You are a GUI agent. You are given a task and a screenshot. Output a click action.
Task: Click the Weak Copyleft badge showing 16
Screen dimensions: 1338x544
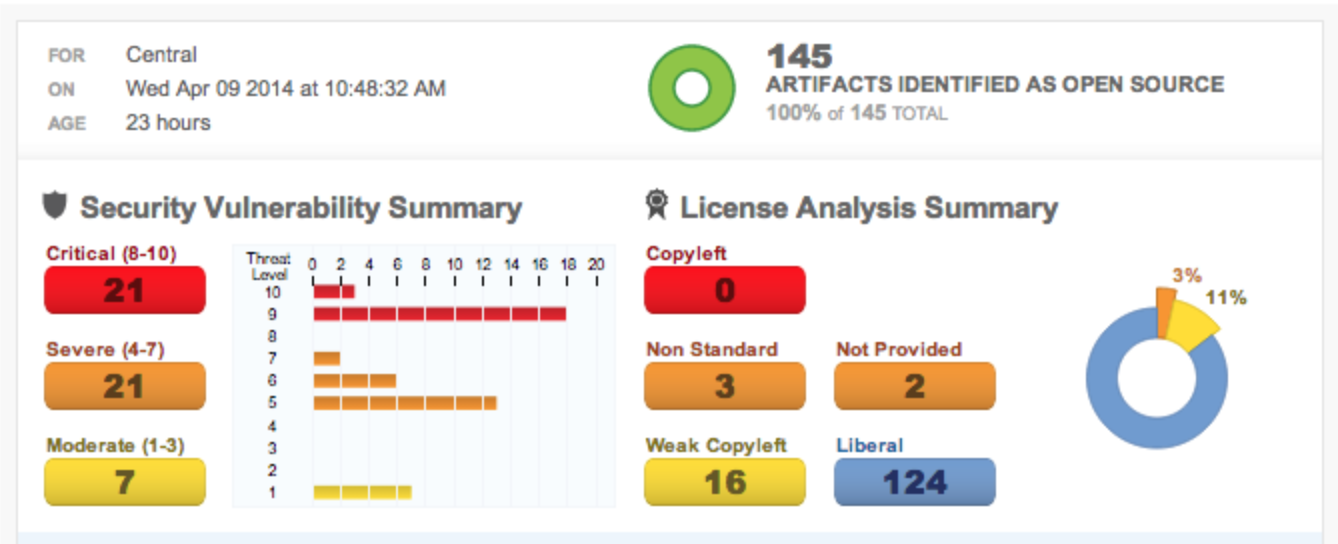pos(724,482)
